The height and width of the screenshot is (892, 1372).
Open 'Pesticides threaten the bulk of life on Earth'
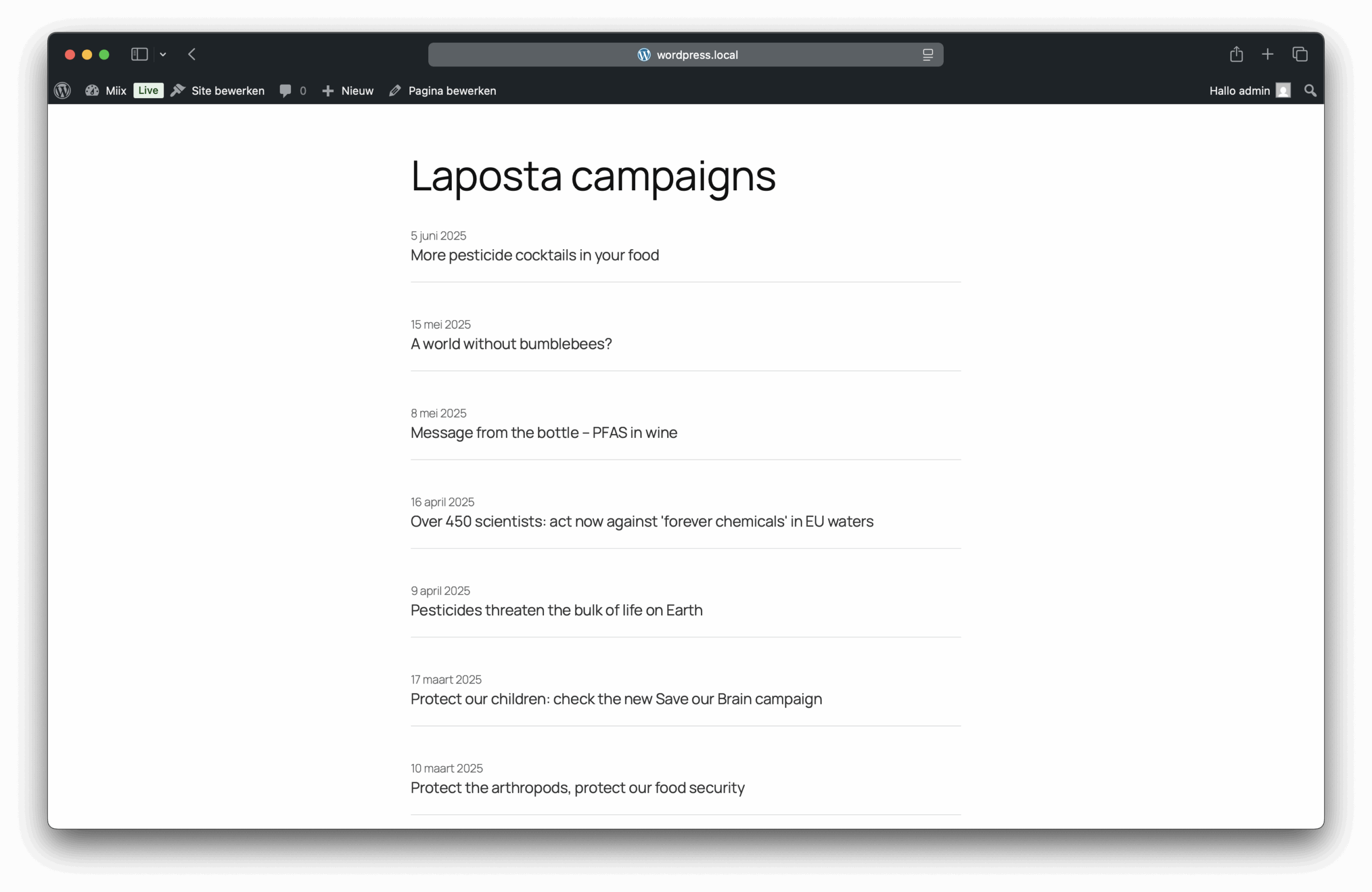click(556, 610)
